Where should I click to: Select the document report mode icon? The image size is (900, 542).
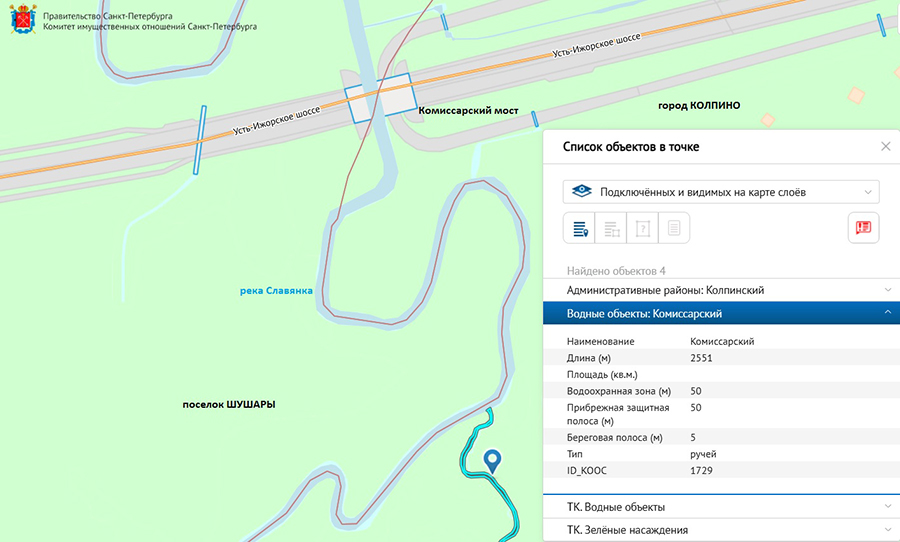pyautogui.click(x=674, y=228)
